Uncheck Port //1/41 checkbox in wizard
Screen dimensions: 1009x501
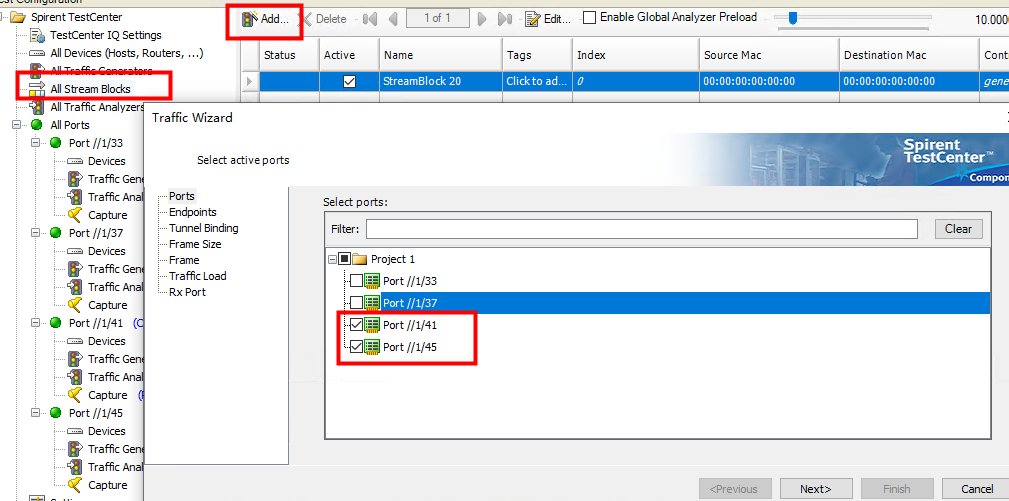click(356, 325)
